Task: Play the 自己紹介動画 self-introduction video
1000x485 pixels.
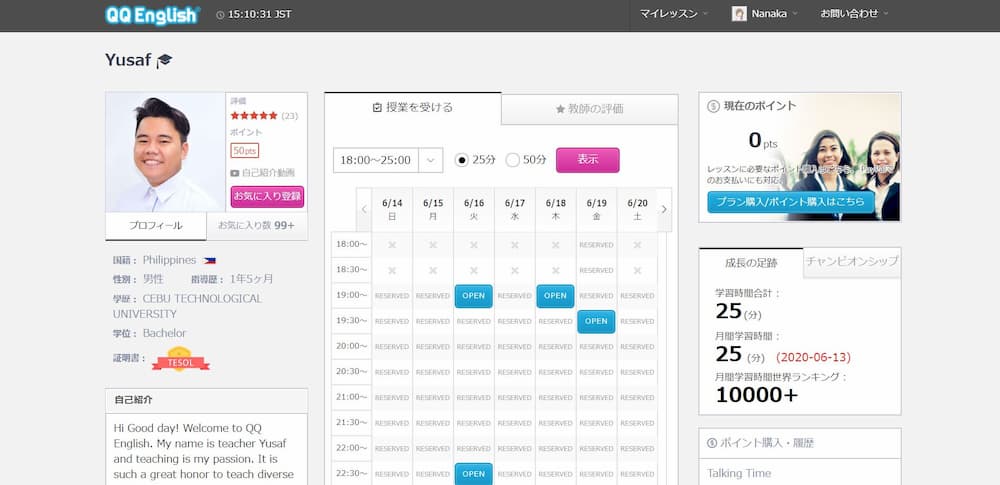Action: point(262,173)
